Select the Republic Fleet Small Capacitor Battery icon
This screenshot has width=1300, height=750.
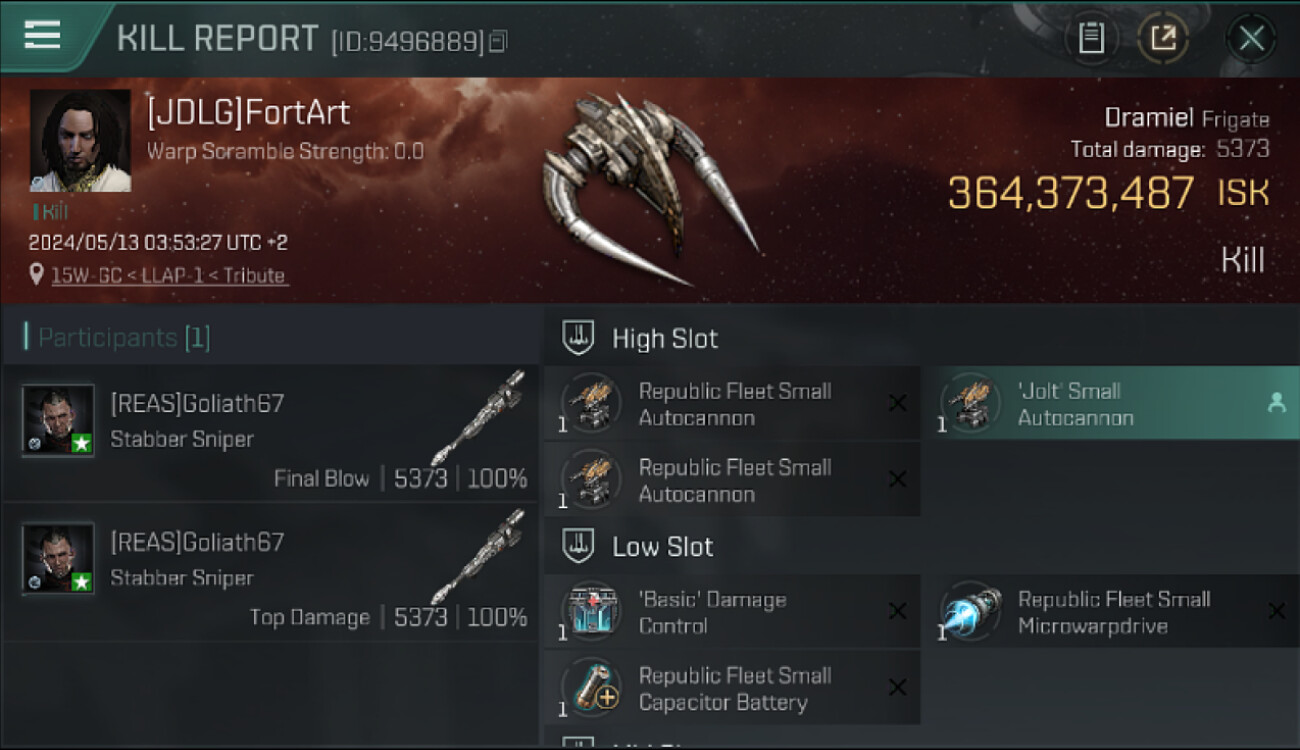[590, 688]
